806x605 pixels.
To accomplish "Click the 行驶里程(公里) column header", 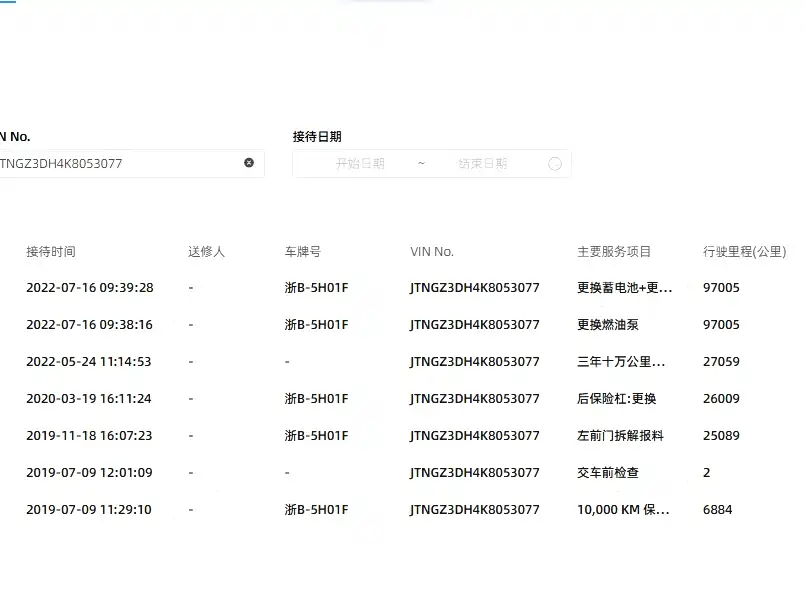I will (744, 252).
